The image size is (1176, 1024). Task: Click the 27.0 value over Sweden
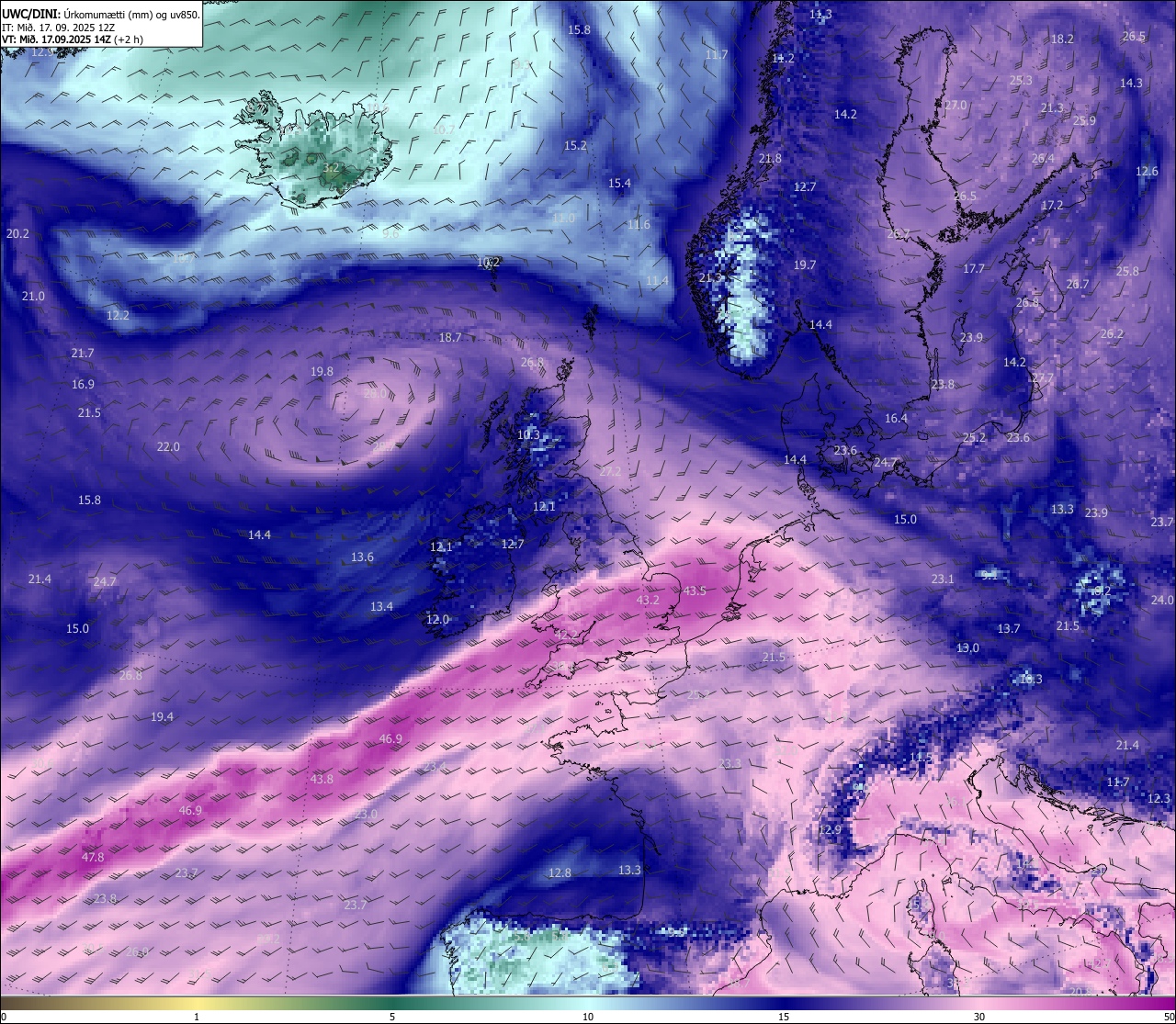tap(955, 105)
